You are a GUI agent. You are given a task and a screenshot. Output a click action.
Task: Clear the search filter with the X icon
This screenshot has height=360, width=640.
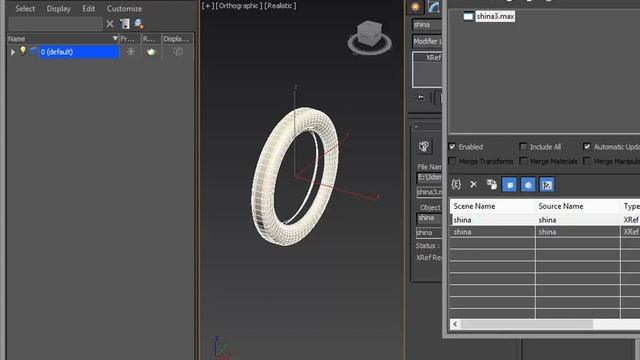coord(110,24)
